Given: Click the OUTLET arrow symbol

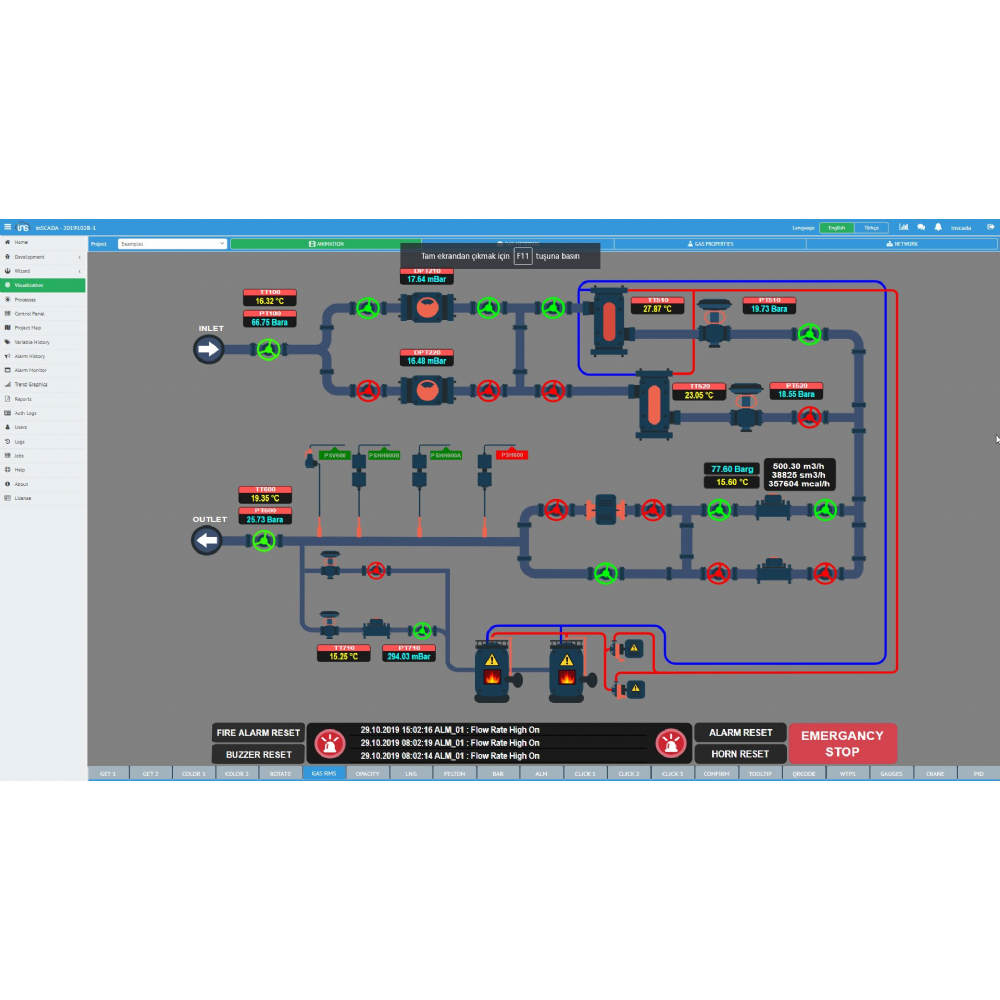Looking at the screenshot, I should pyautogui.click(x=206, y=539).
